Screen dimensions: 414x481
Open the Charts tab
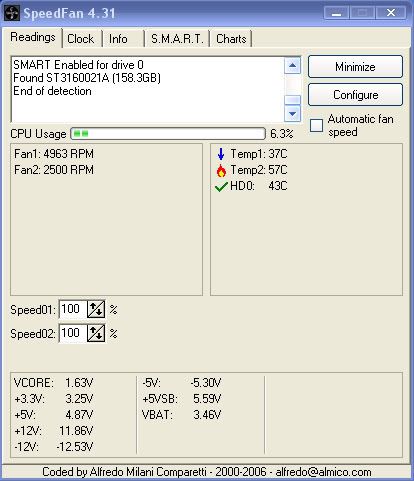pos(231,39)
